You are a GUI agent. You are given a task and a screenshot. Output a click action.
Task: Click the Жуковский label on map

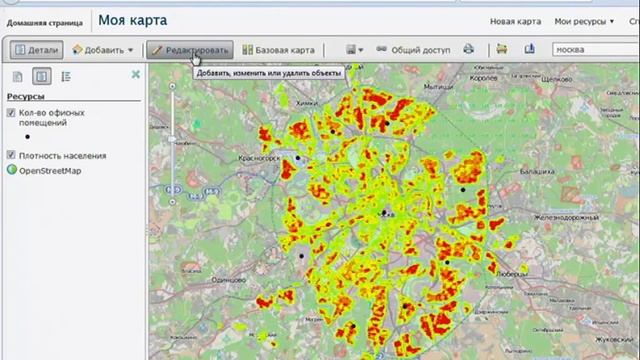click(614, 340)
